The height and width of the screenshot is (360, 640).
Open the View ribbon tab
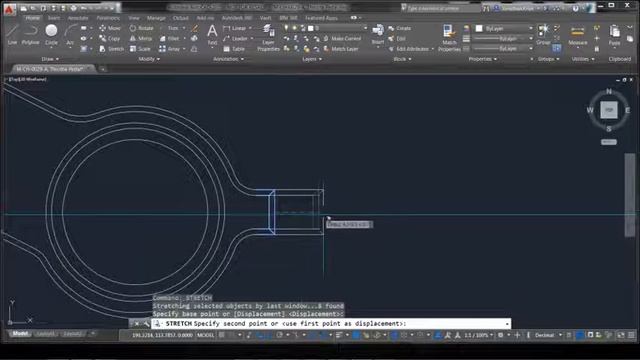point(134,18)
